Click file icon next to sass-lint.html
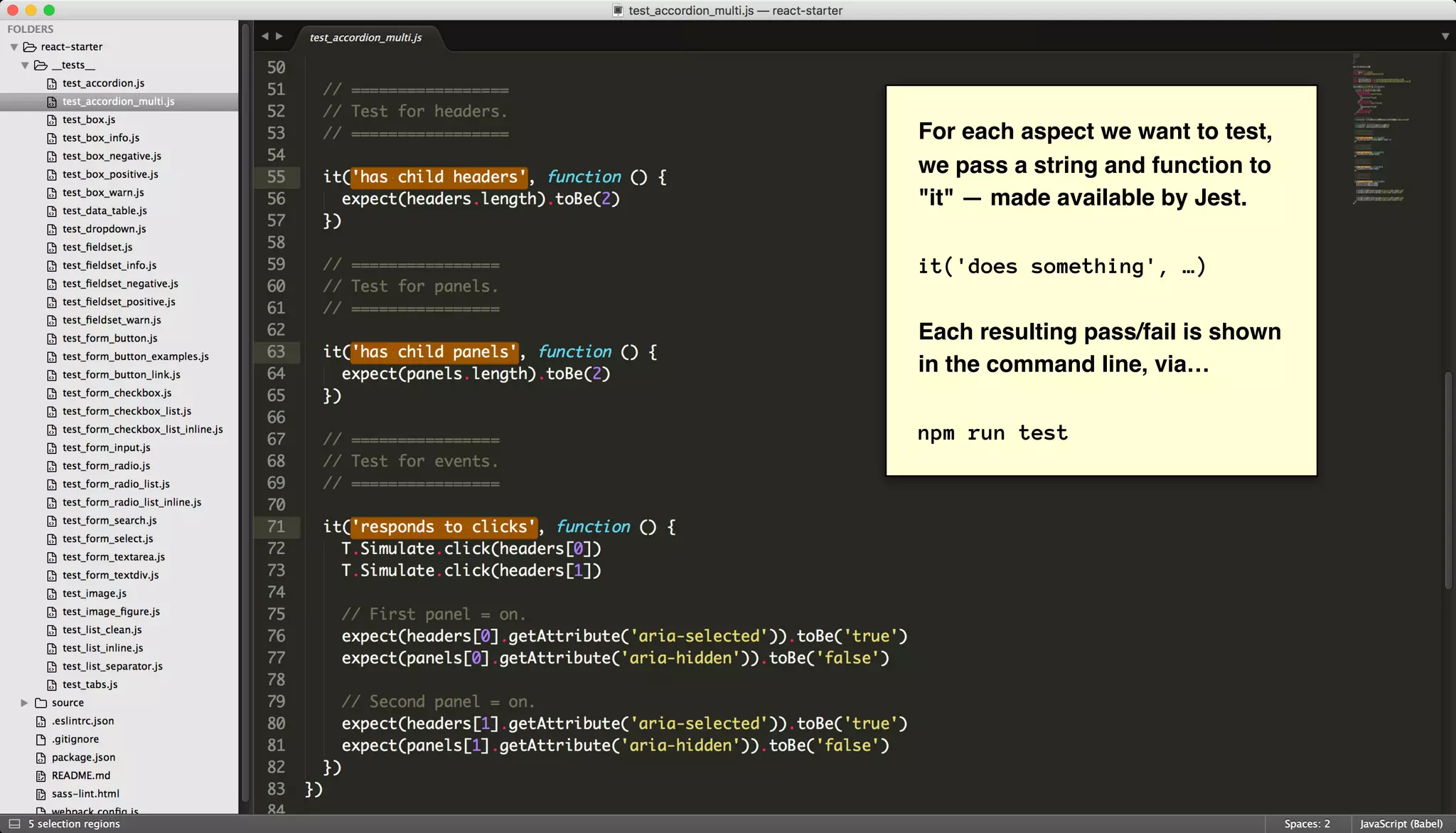This screenshot has width=1456, height=833. point(41,795)
